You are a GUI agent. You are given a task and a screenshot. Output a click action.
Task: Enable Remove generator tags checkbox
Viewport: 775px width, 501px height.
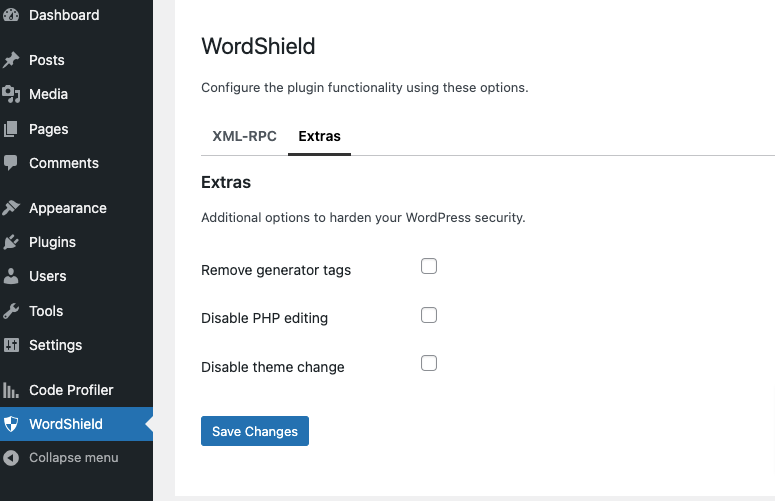(429, 266)
